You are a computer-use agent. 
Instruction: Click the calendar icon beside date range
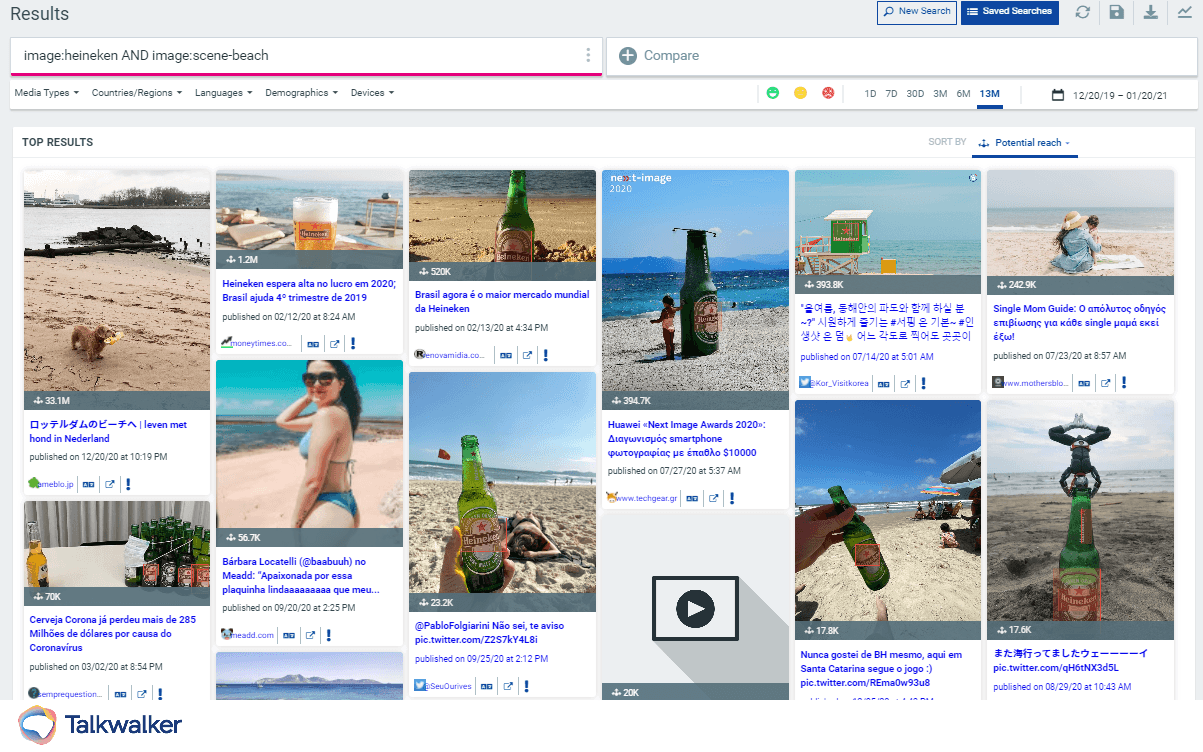click(x=1058, y=95)
